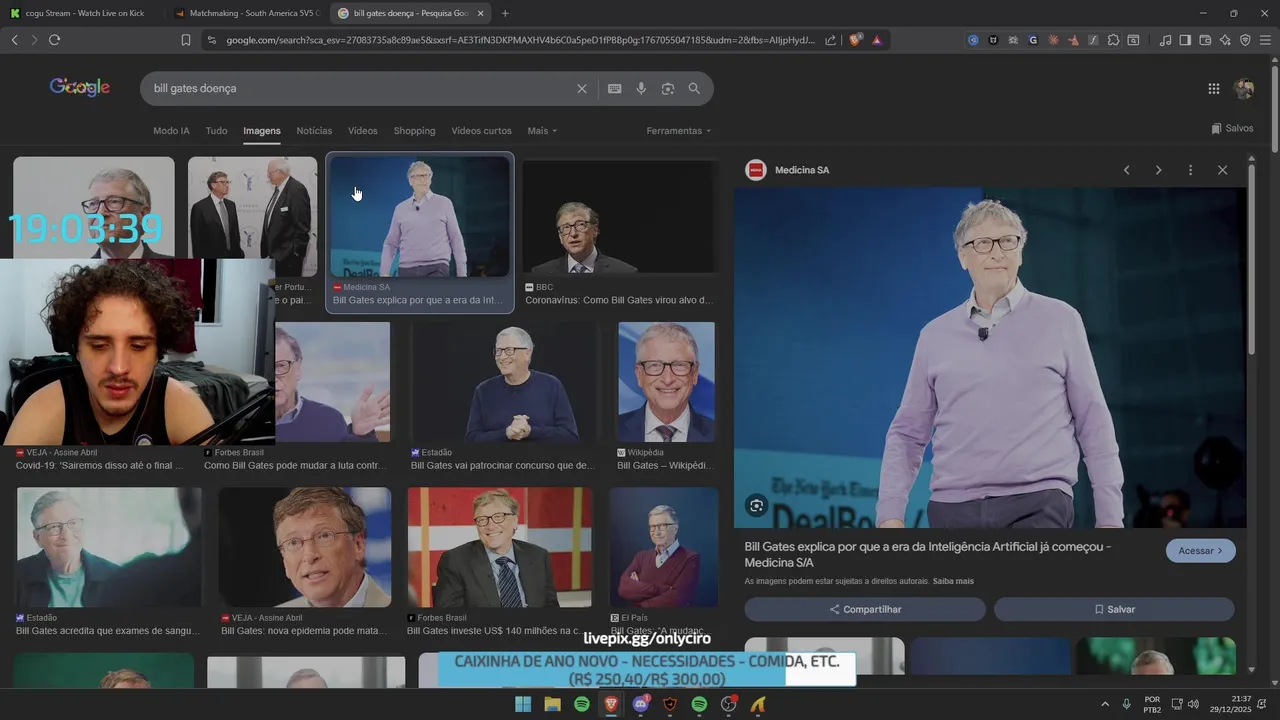
Task: Open Brave Rewards triangle icon
Action: click(x=877, y=40)
